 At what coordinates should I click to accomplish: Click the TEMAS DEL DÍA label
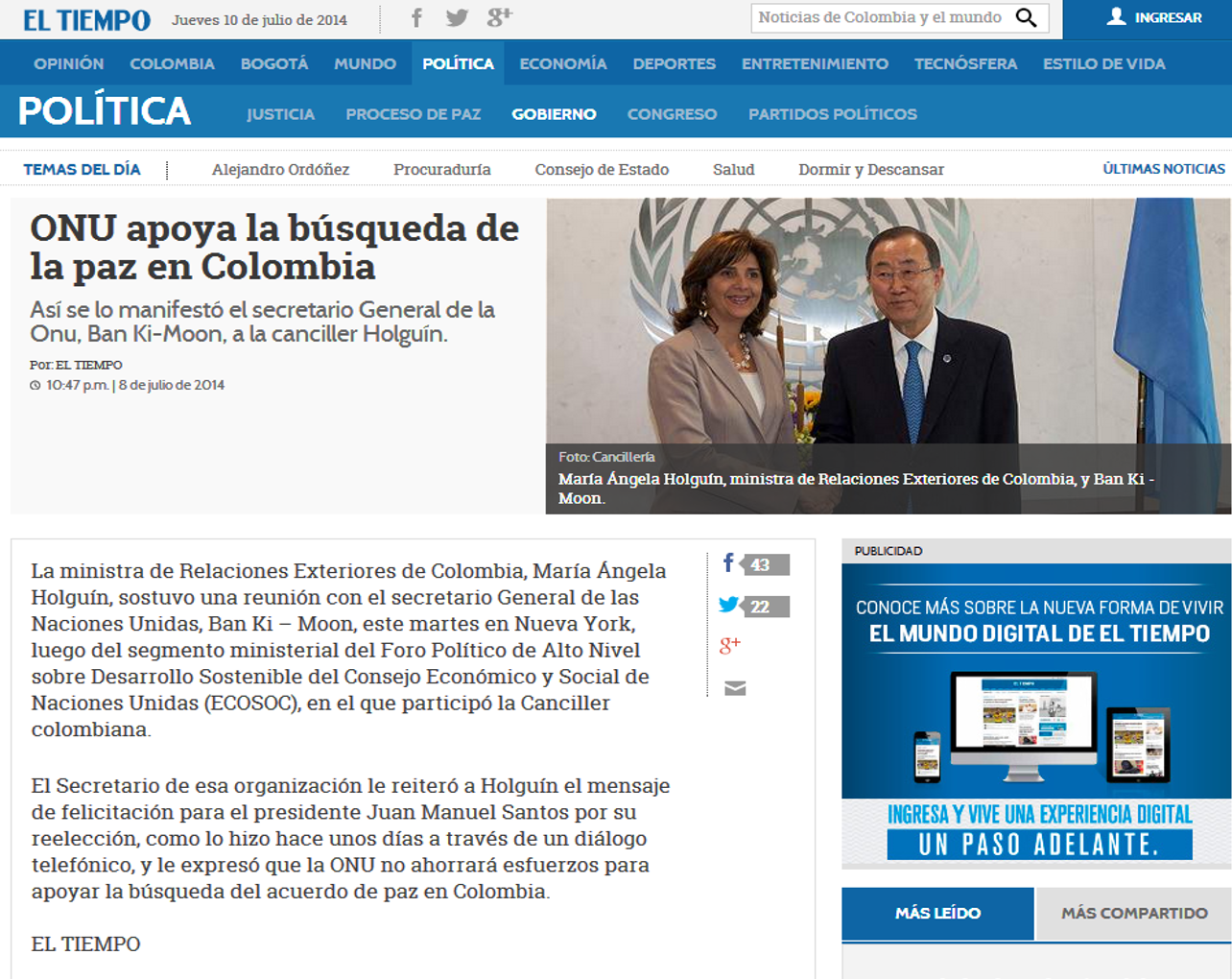[x=82, y=169]
